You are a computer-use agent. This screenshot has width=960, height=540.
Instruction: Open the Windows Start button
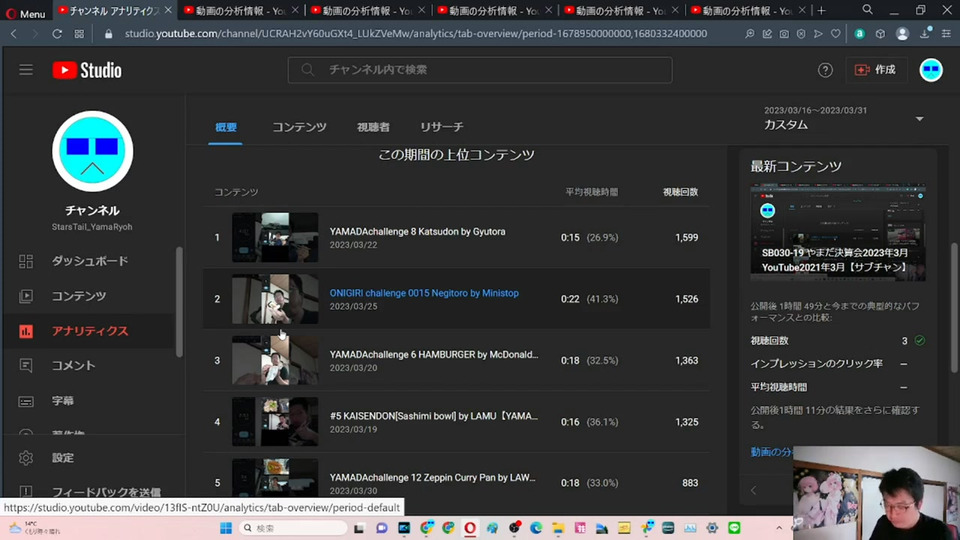[226, 528]
